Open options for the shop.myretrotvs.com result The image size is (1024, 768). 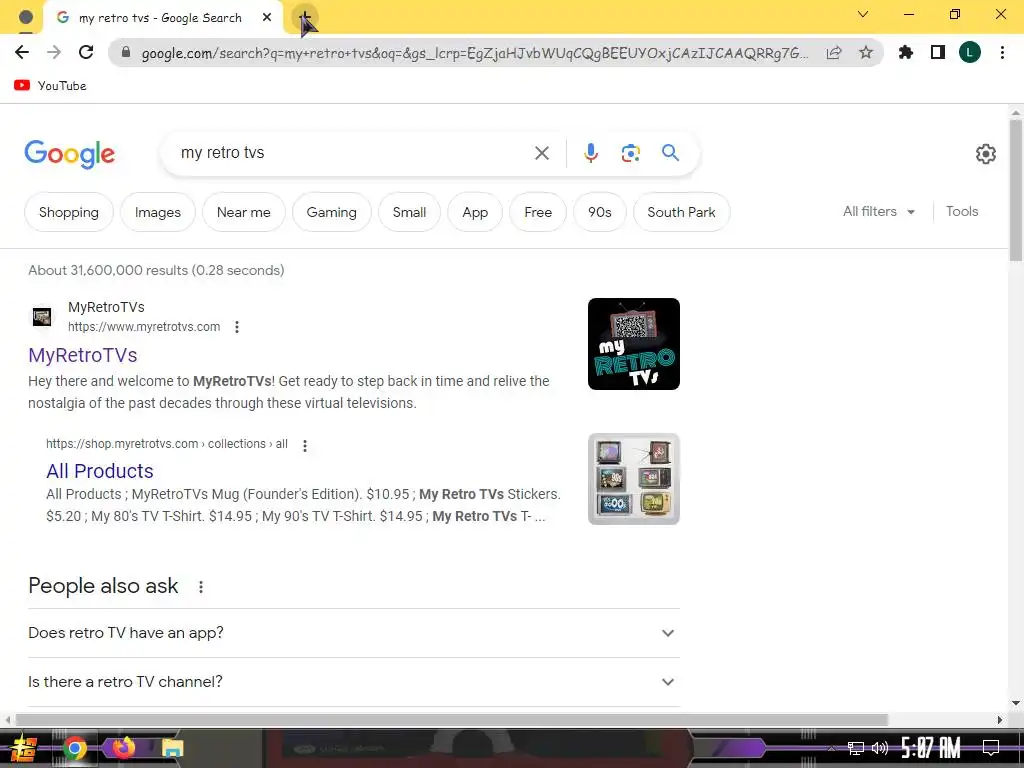coord(304,445)
